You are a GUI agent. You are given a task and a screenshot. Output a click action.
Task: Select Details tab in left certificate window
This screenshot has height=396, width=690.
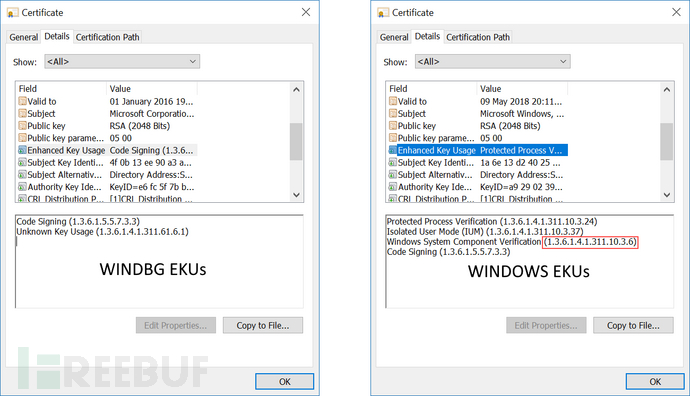click(x=57, y=37)
